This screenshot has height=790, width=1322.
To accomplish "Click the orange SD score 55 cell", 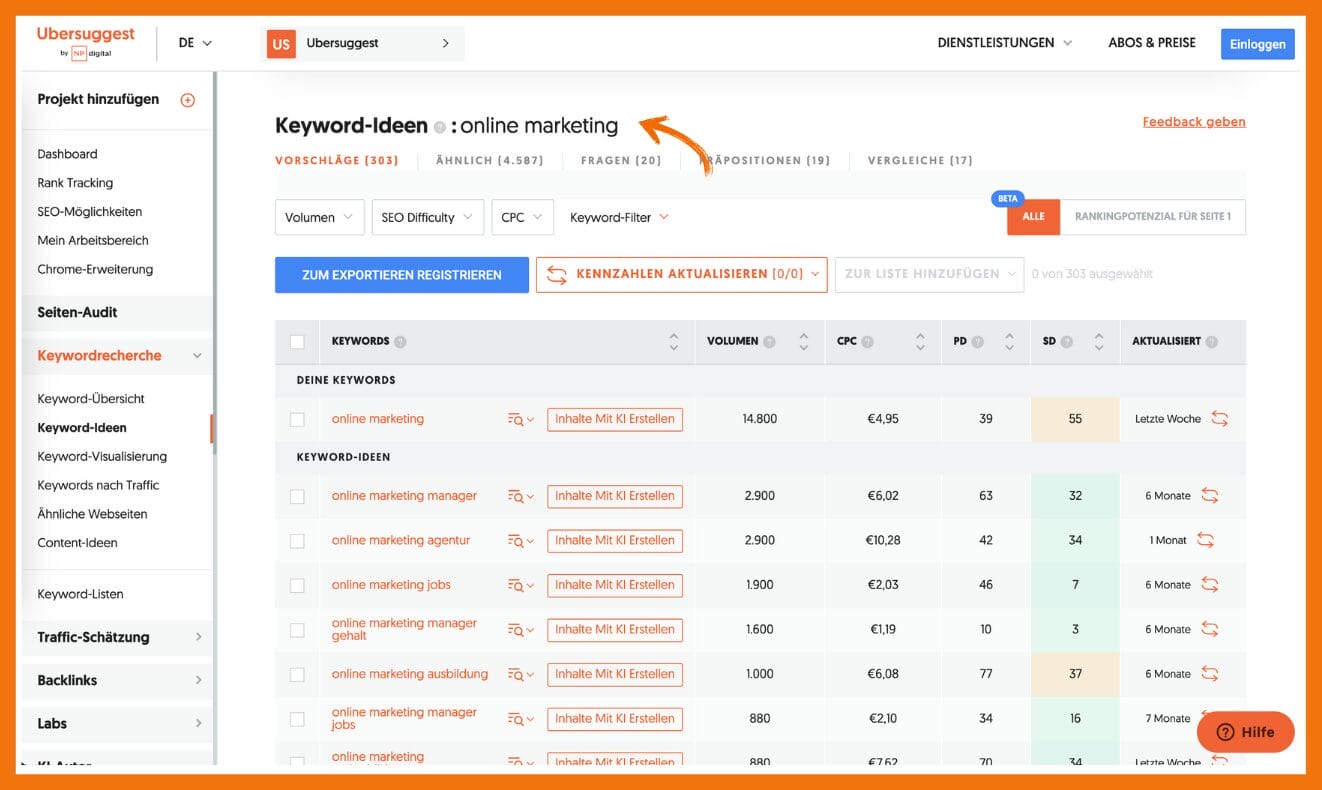I will [1075, 419].
